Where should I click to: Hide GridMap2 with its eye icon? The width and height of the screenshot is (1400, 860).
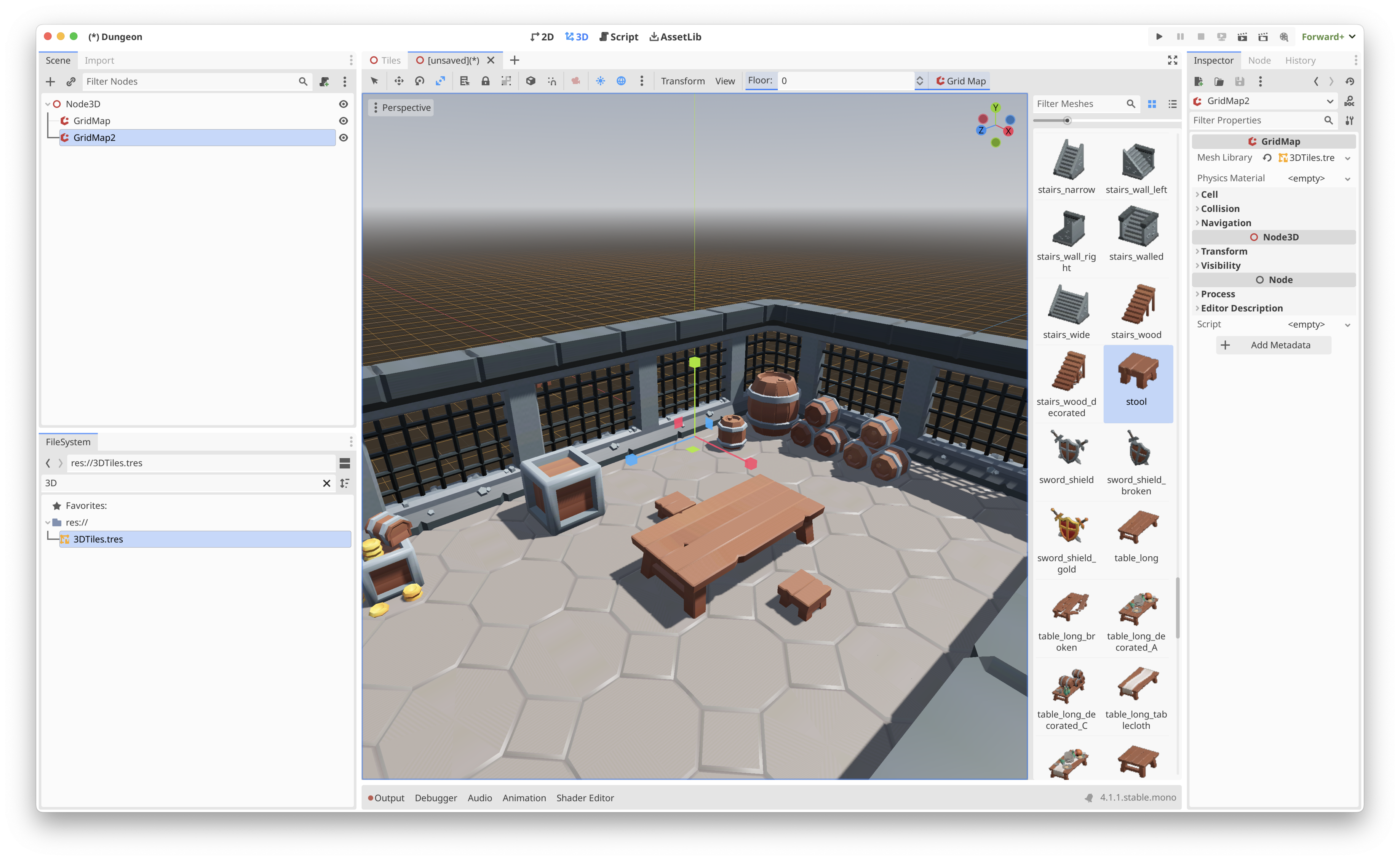(x=343, y=138)
